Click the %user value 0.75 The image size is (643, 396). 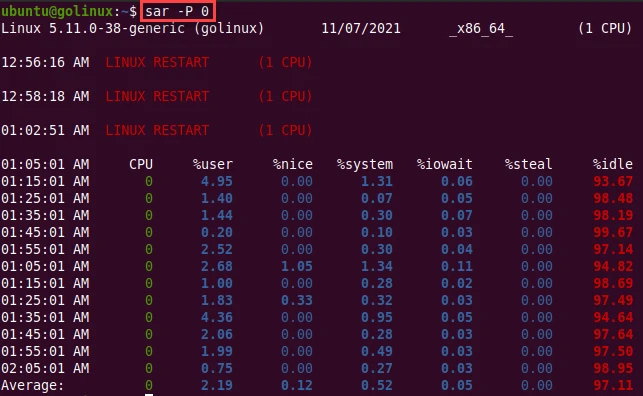(217, 368)
